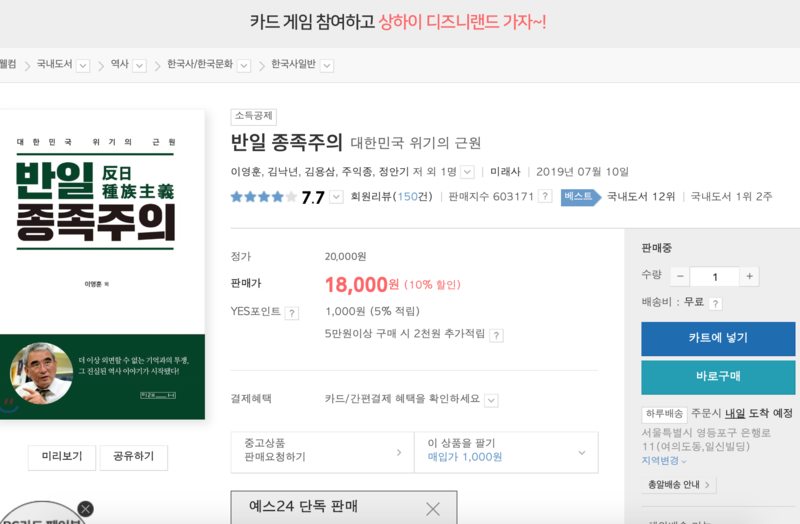Expand the 한국사/한국문화 dropdown arrow
800x524 pixels.
coord(244,66)
